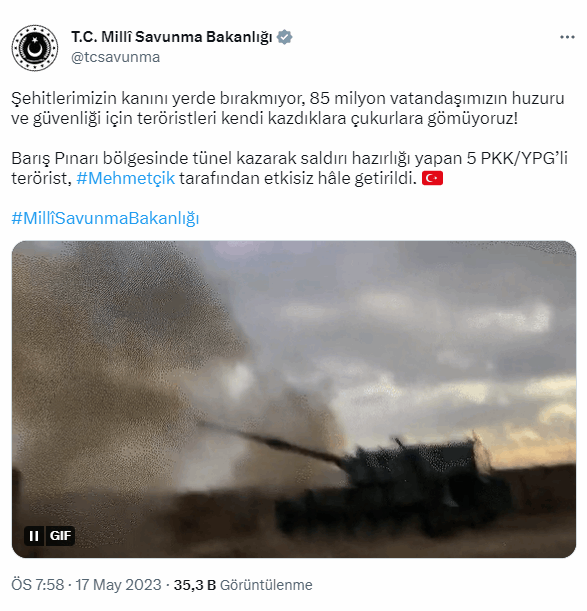The width and height of the screenshot is (587, 611).
Task: Click the blue verified badge icon
Action: tap(285, 37)
